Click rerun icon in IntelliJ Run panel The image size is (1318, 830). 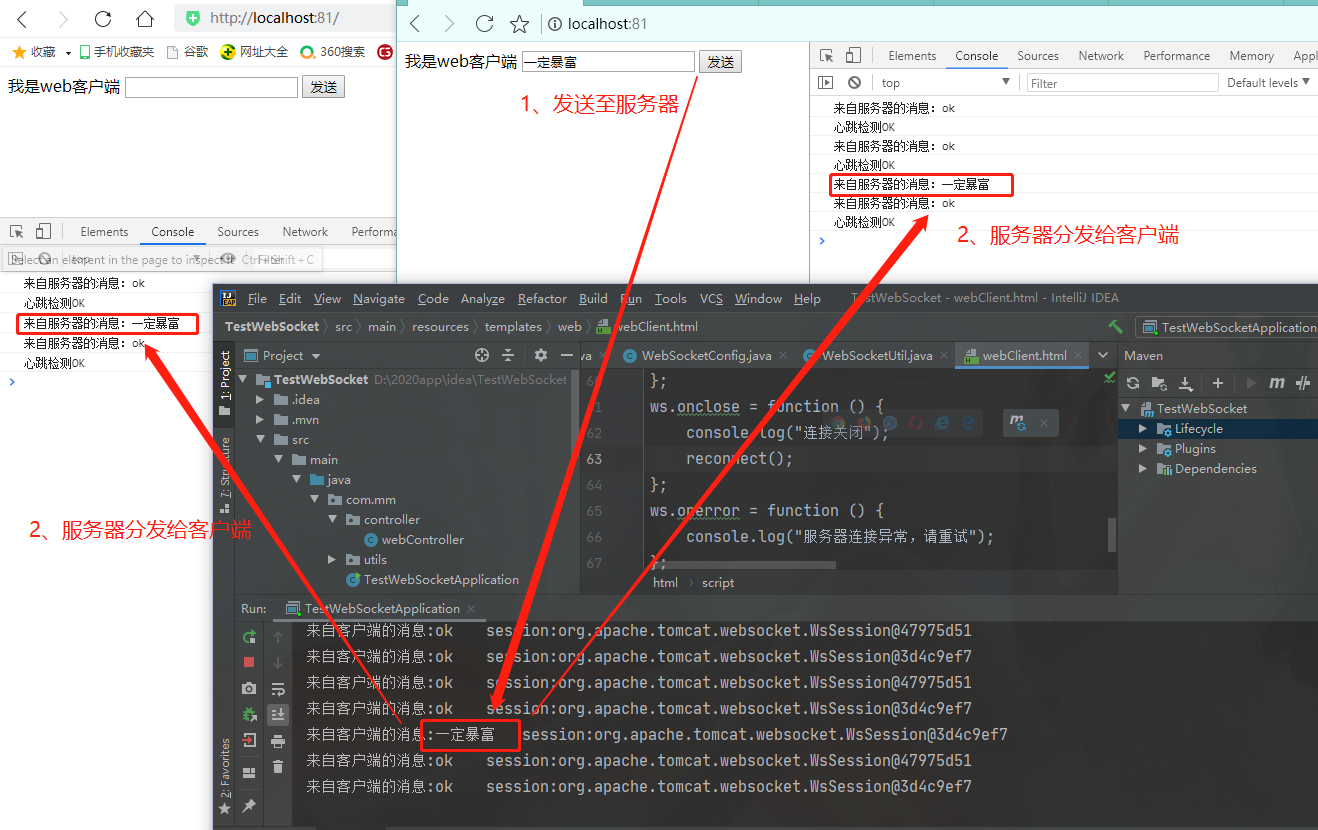click(x=249, y=636)
